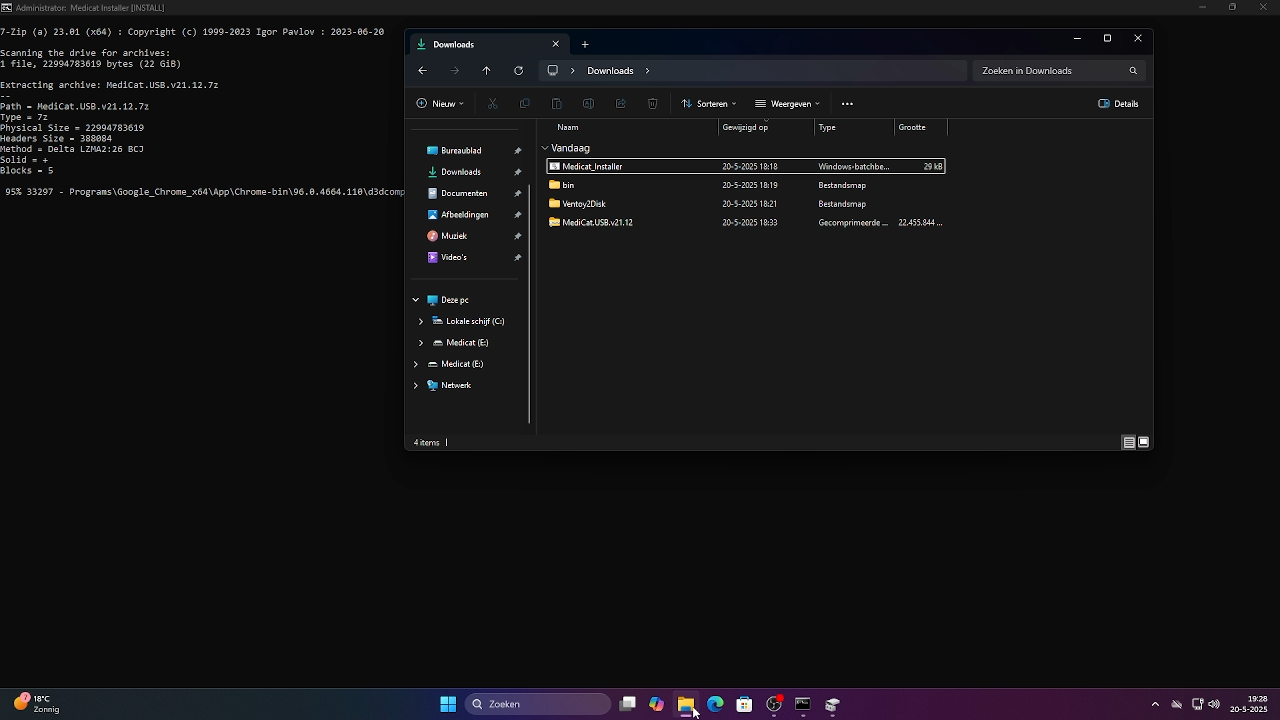
Task: Switch to details list view icon
Action: pyautogui.click(x=1128, y=442)
